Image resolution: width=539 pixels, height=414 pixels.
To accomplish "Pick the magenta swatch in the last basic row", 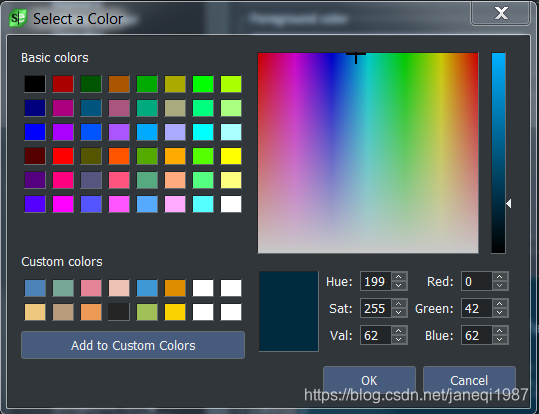I will (63, 204).
